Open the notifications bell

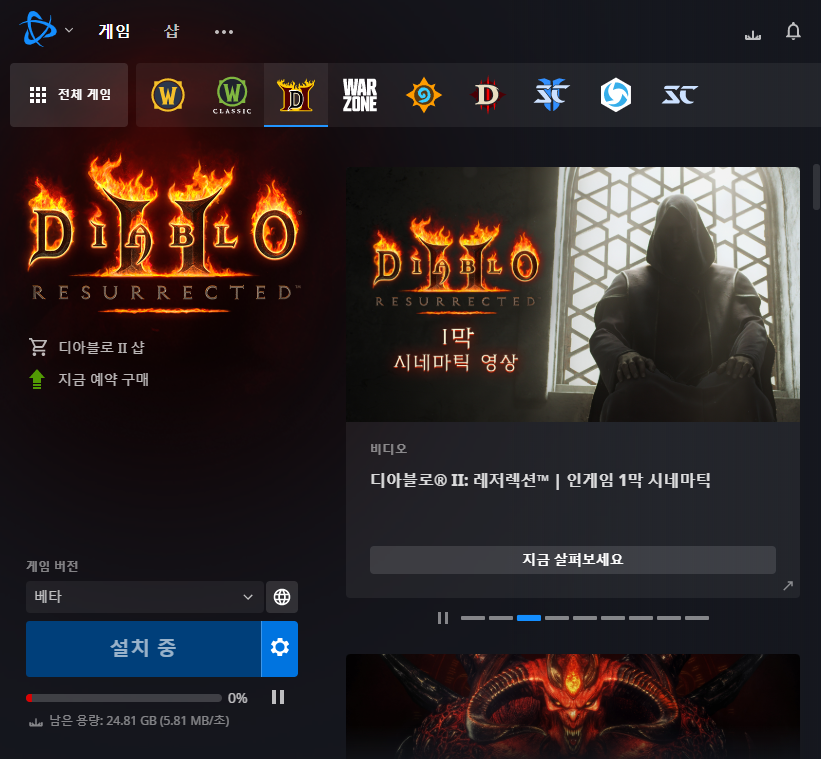click(x=793, y=31)
